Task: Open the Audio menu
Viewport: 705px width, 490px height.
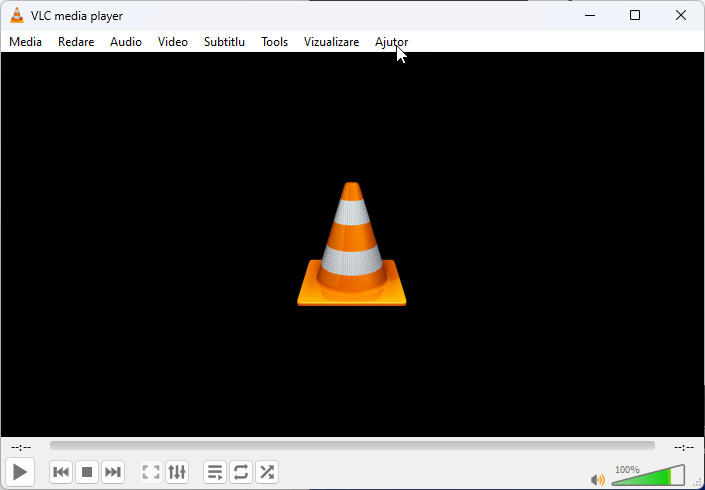Action: pos(126,42)
